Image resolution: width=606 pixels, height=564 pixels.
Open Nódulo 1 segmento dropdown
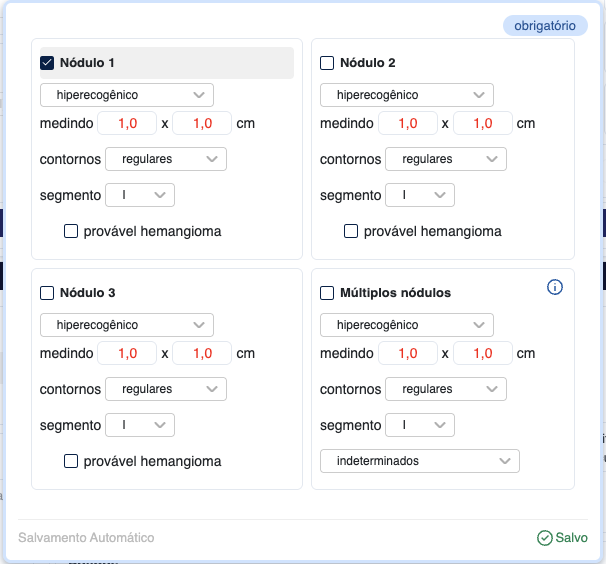[140, 195]
